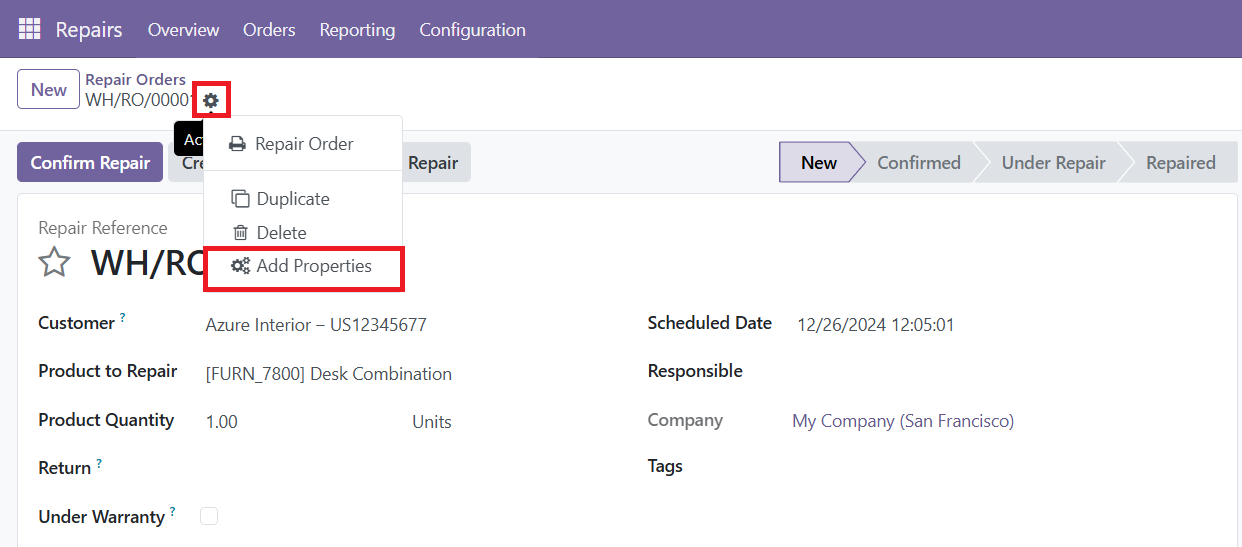This screenshot has height=547, width=1242.
Task: Click the Customer field help question mark
Action: click(123, 318)
